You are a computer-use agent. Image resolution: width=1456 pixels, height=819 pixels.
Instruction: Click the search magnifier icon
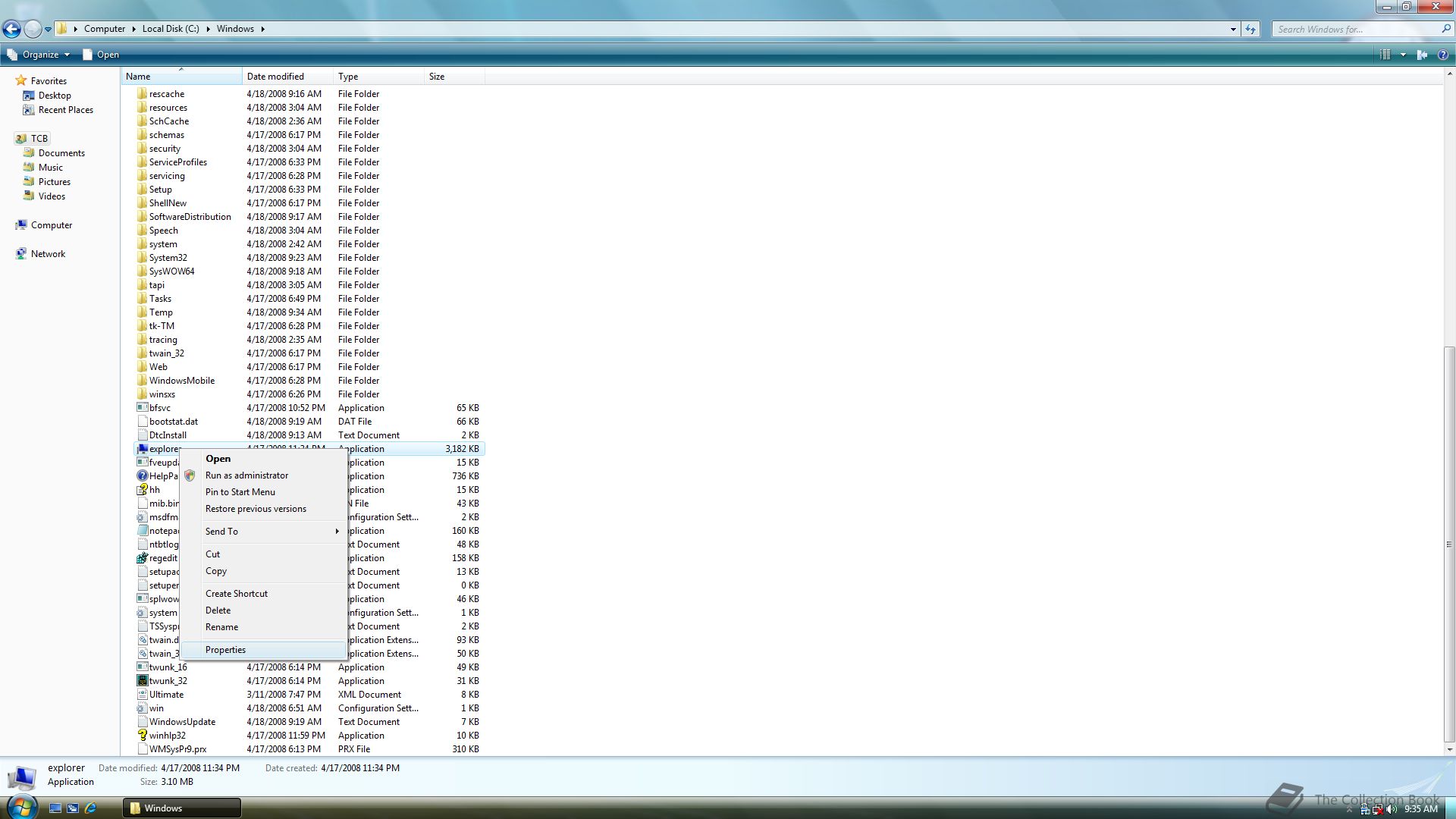pyautogui.click(x=1445, y=29)
